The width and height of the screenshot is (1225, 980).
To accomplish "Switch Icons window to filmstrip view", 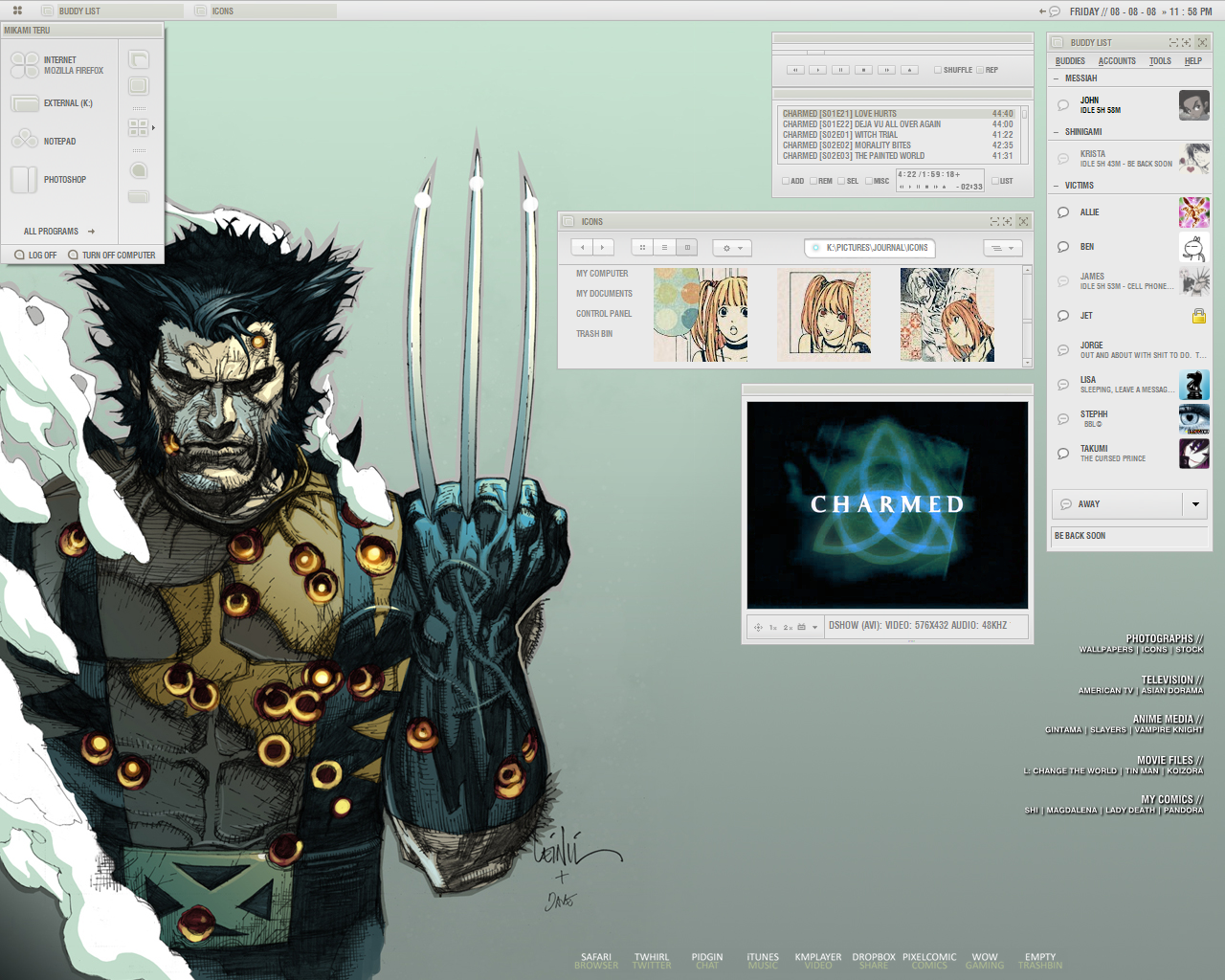I will pyautogui.click(x=687, y=248).
